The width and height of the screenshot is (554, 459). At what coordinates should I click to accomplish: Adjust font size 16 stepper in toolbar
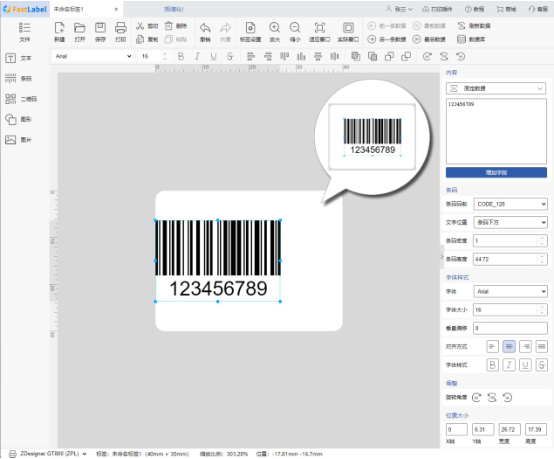tap(164, 56)
